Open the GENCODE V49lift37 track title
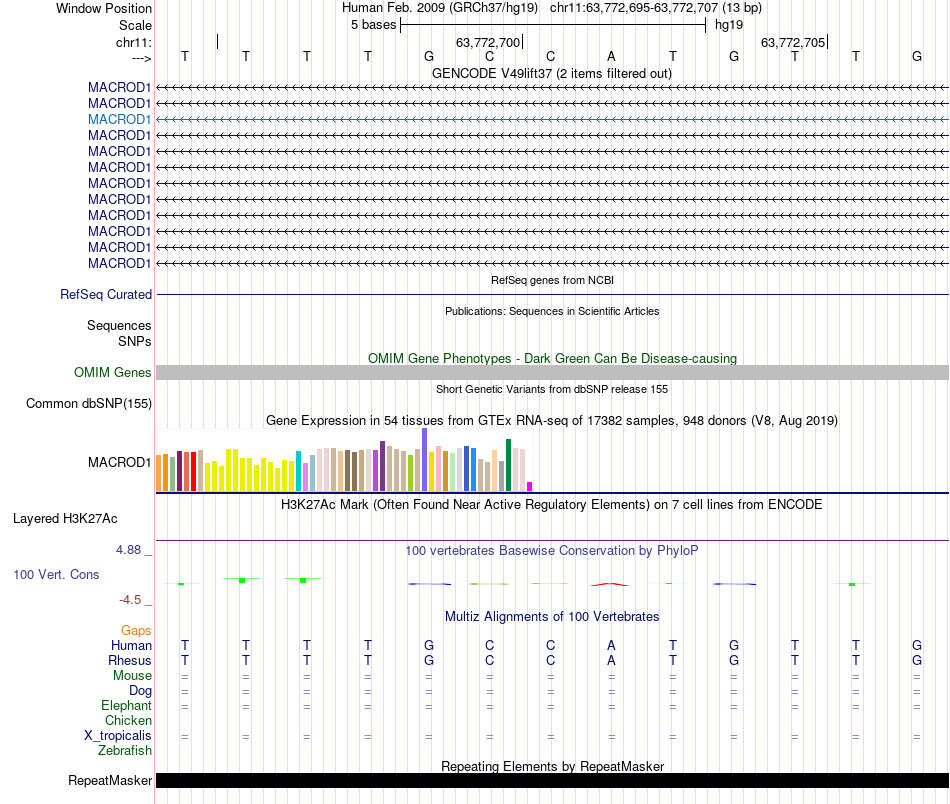The height and width of the screenshot is (804, 950). point(551,73)
